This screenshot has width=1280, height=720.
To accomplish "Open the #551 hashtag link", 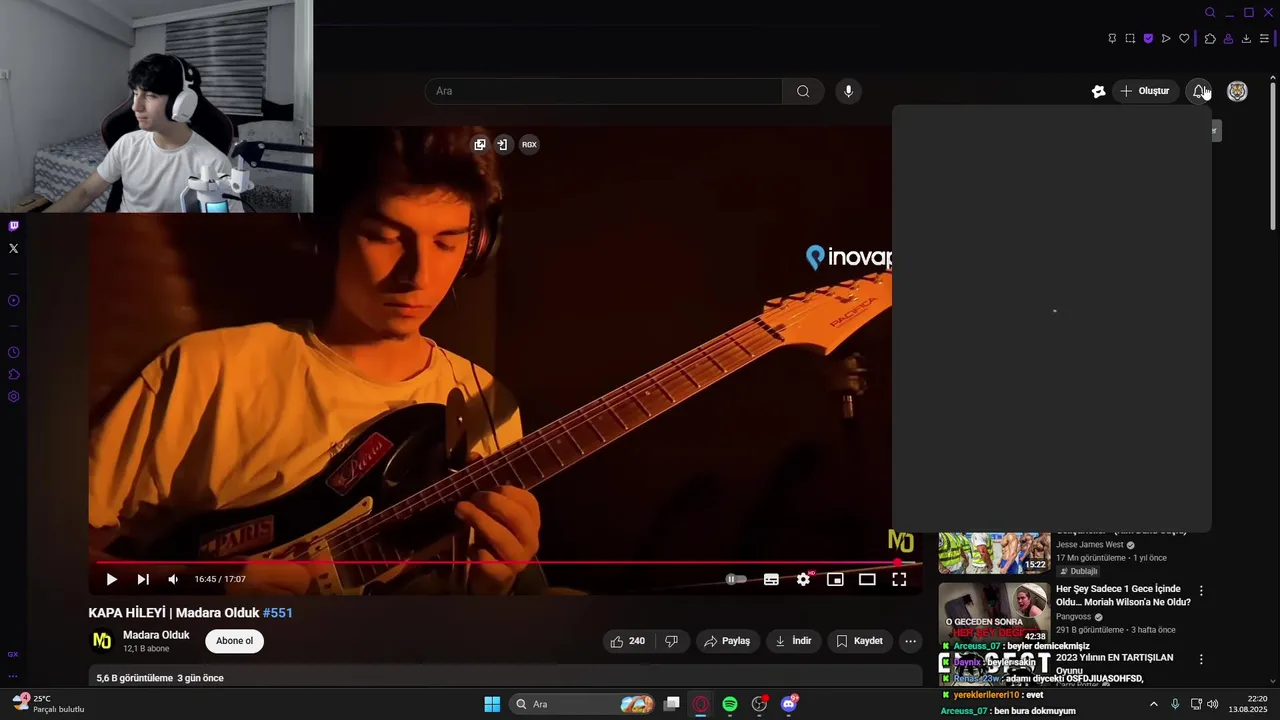I will click(278, 613).
